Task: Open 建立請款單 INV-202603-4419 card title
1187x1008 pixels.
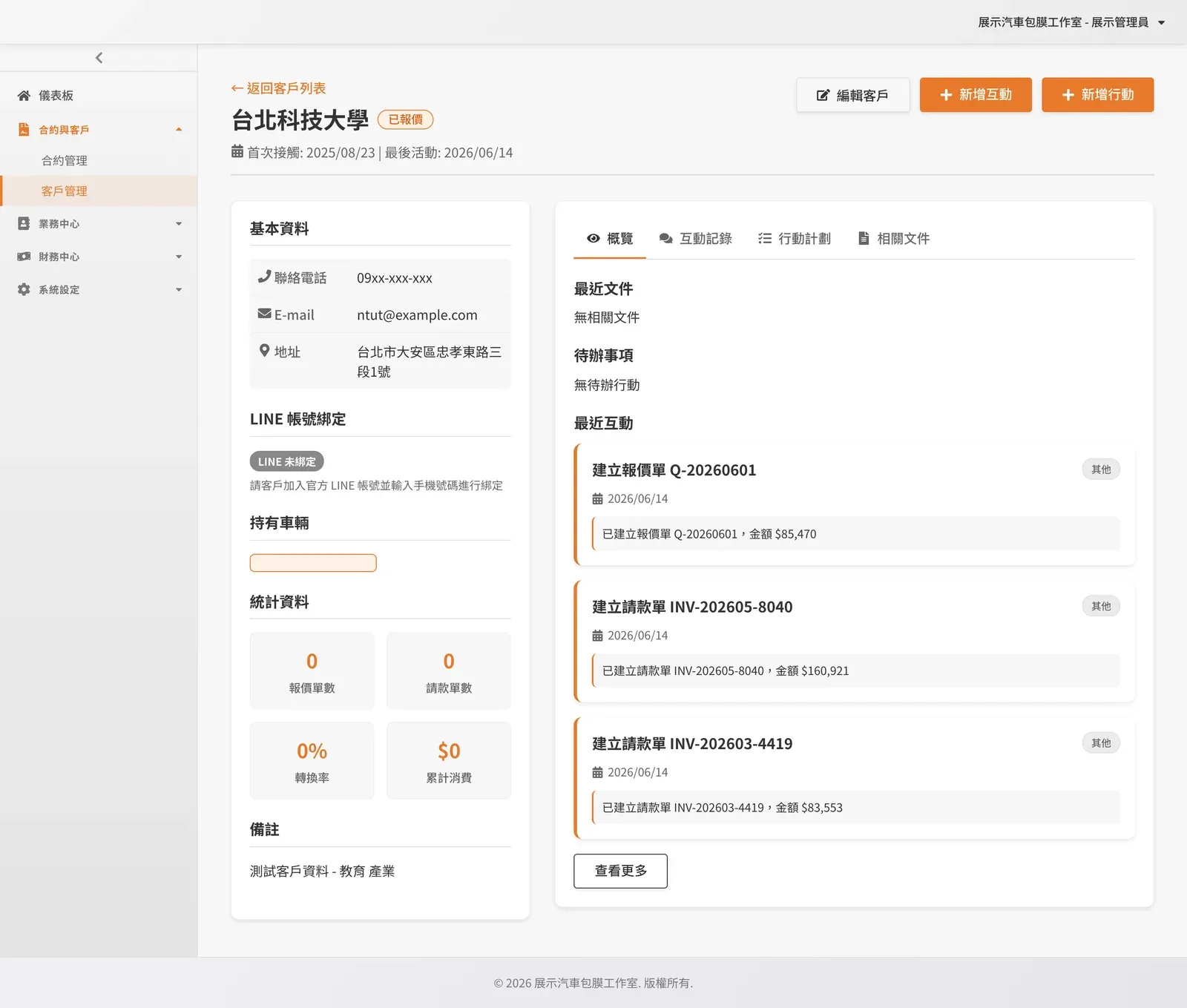Action: tap(692, 744)
